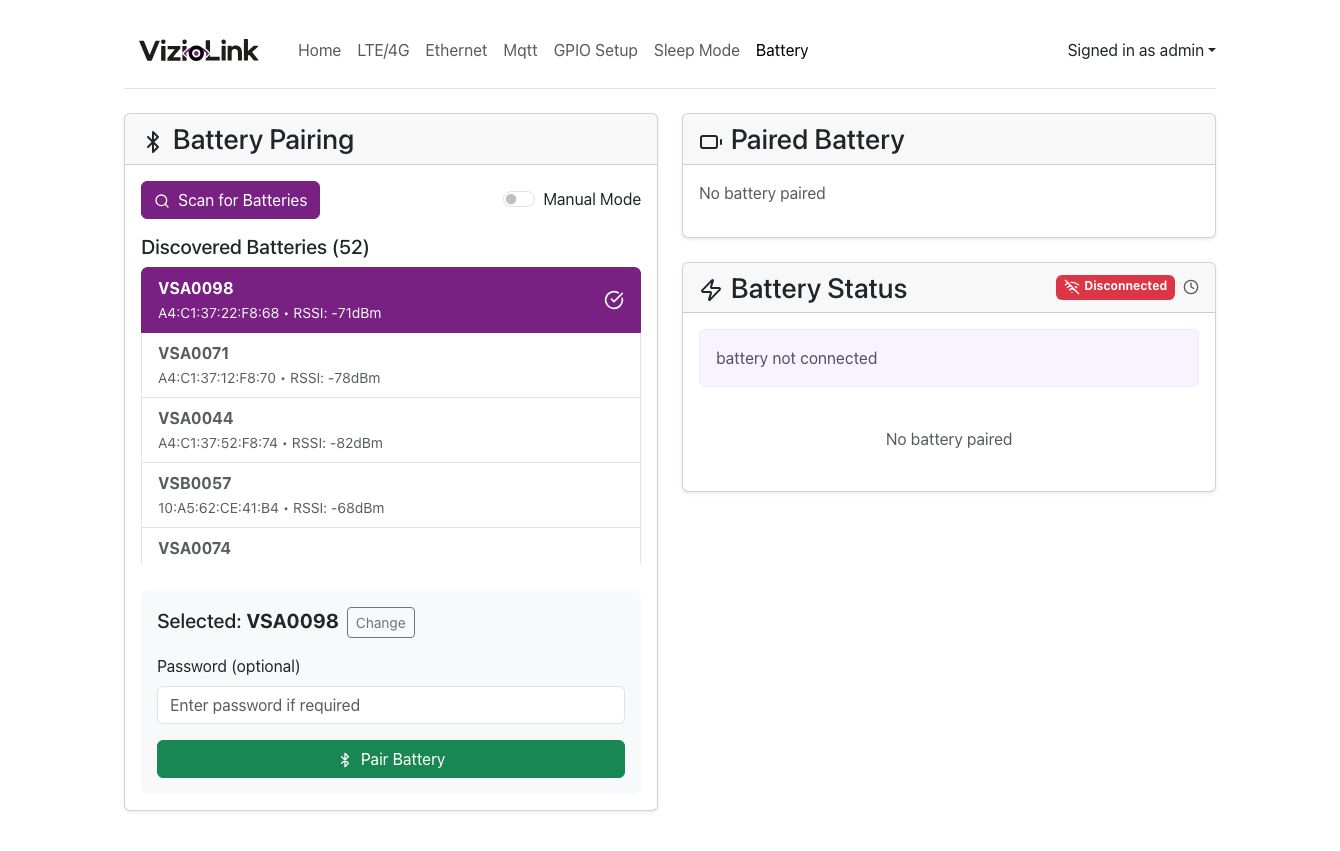Click the Discovered Batteries (52) heading
Viewport: 1340px width, 851px height.
pyautogui.click(x=255, y=247)
